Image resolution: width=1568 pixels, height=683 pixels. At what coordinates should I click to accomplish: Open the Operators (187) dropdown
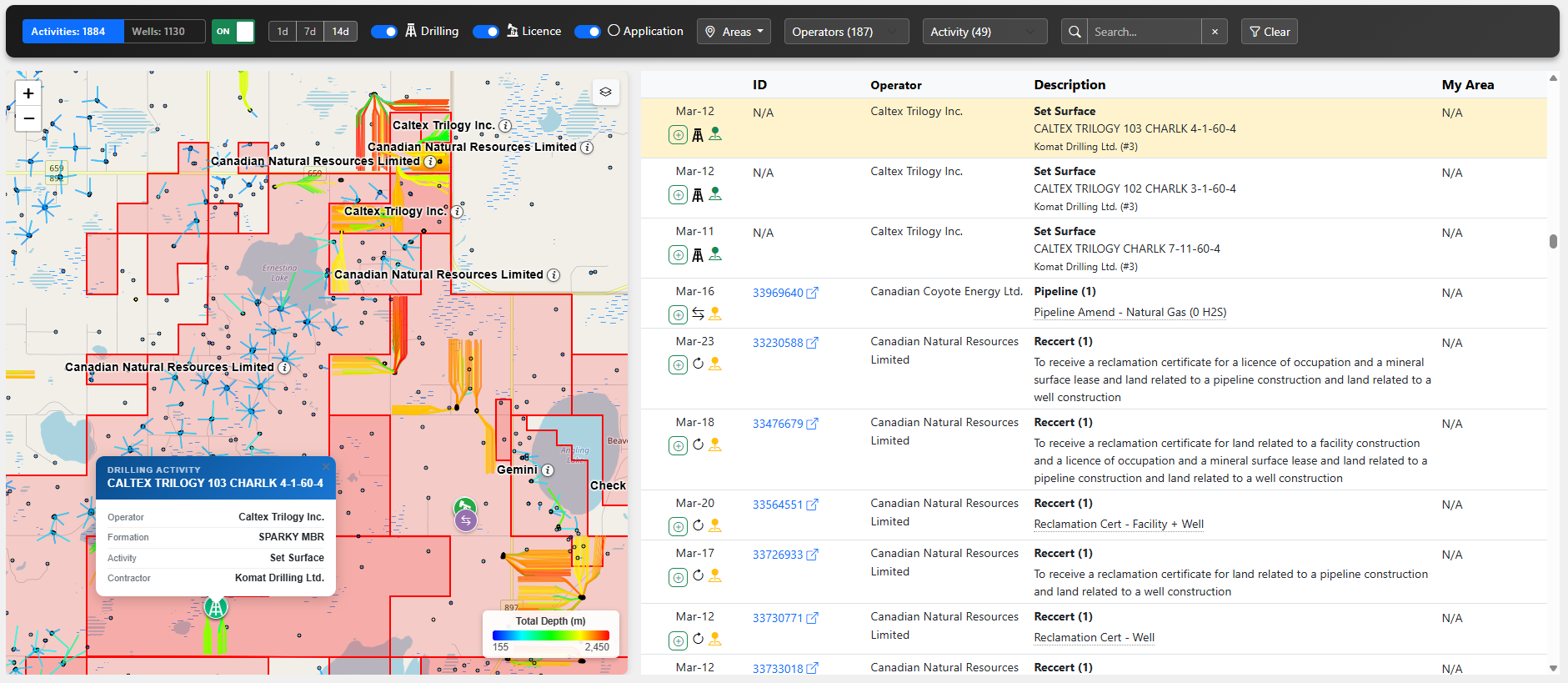point(847,32)
